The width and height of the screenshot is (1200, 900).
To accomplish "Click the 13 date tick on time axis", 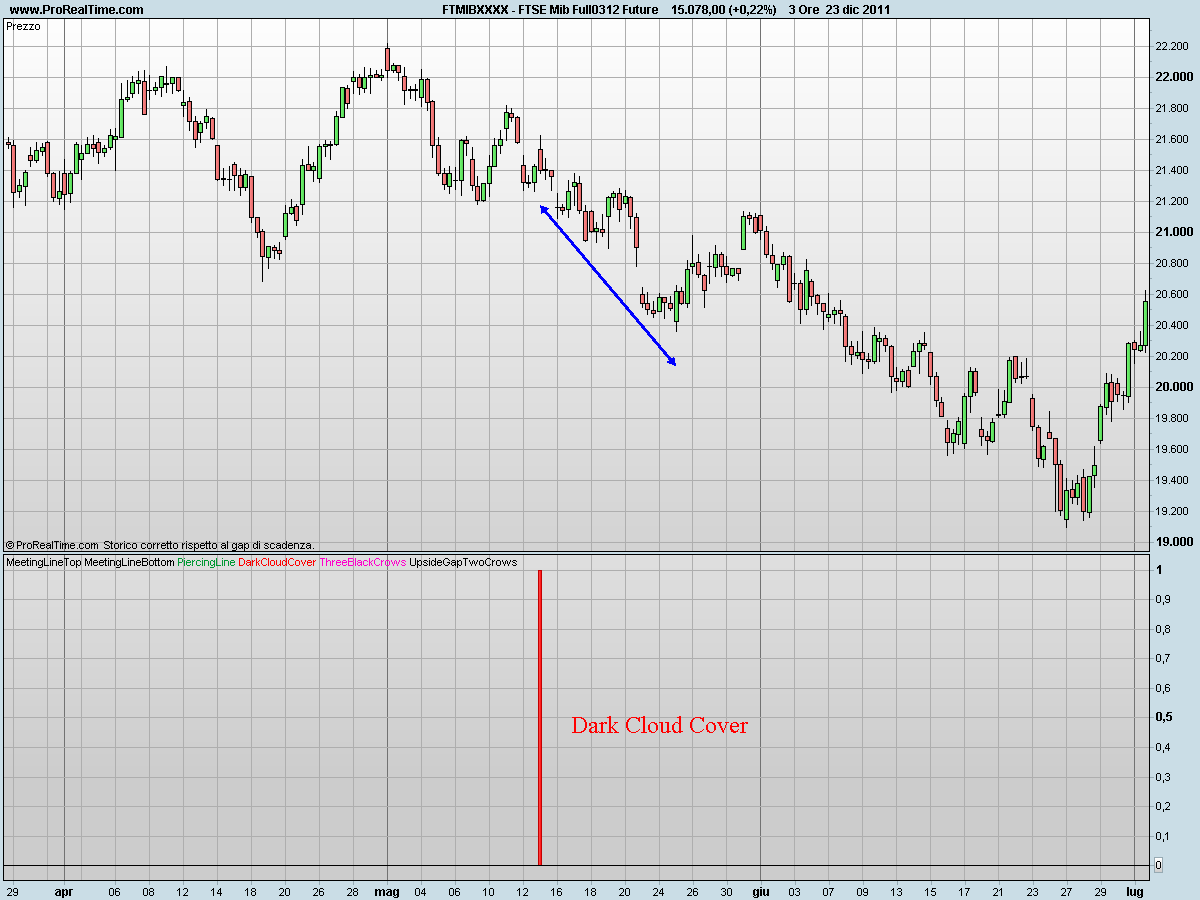I will tap(896, 890).
